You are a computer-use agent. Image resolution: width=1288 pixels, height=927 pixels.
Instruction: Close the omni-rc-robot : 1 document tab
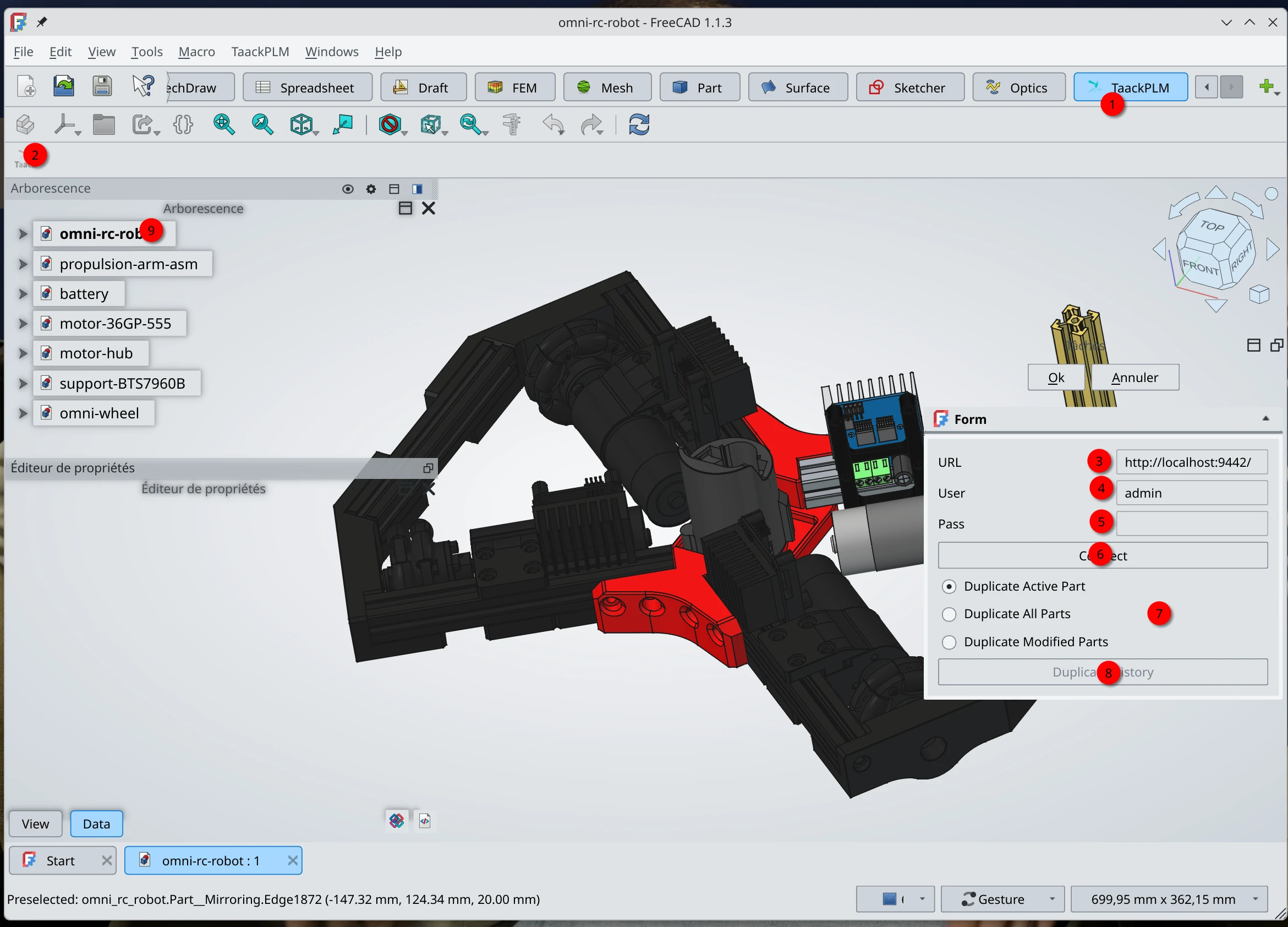pyautogui.click(x=293, y=860)
